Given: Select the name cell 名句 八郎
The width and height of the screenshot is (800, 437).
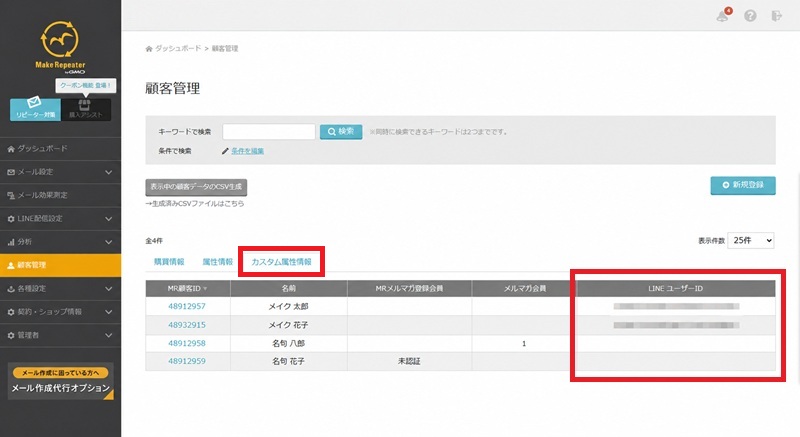Looking at the screenshot, I should [x=289, y=343].
